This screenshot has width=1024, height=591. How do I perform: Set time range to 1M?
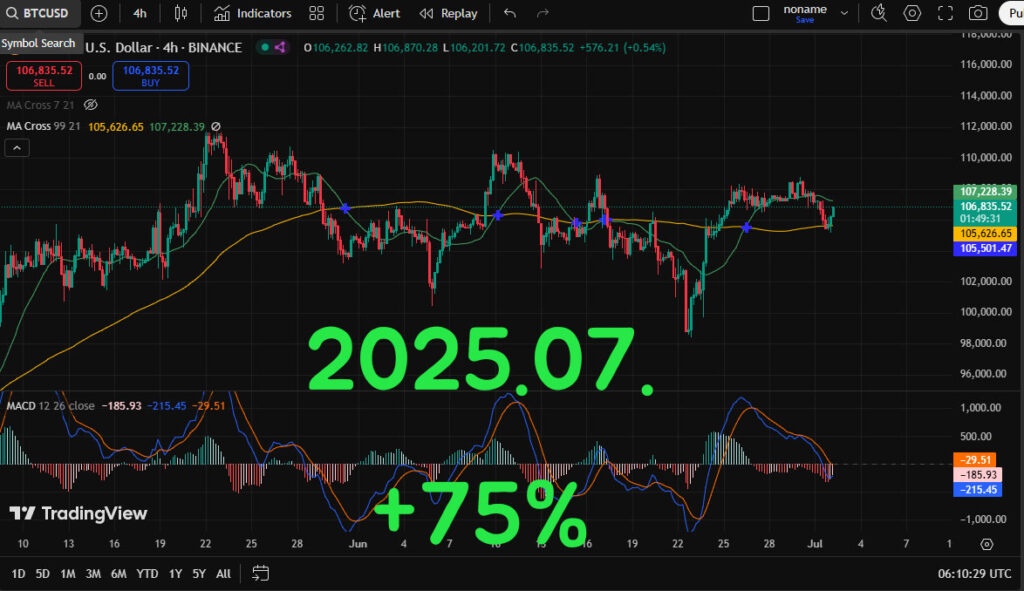coord(68,573)
